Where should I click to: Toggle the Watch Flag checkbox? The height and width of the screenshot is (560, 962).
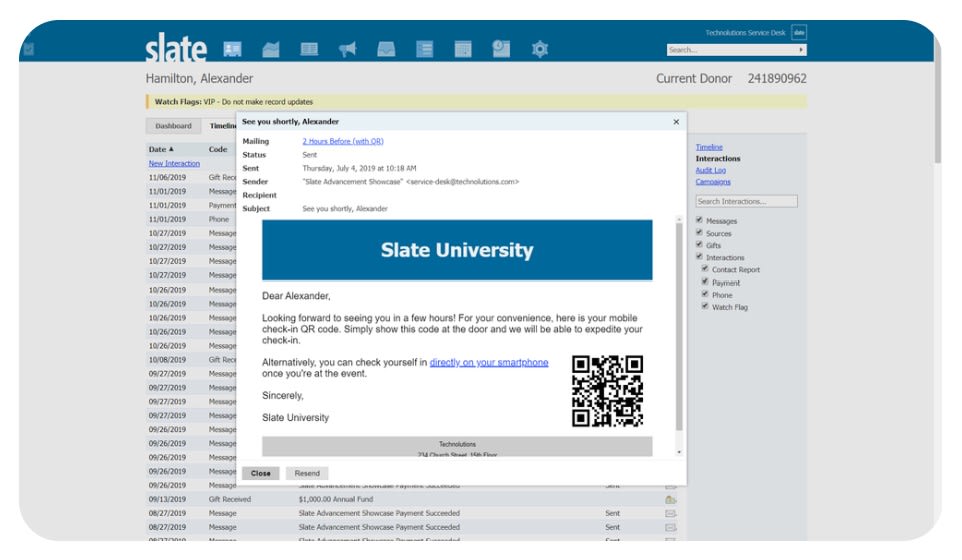(705, 306)
